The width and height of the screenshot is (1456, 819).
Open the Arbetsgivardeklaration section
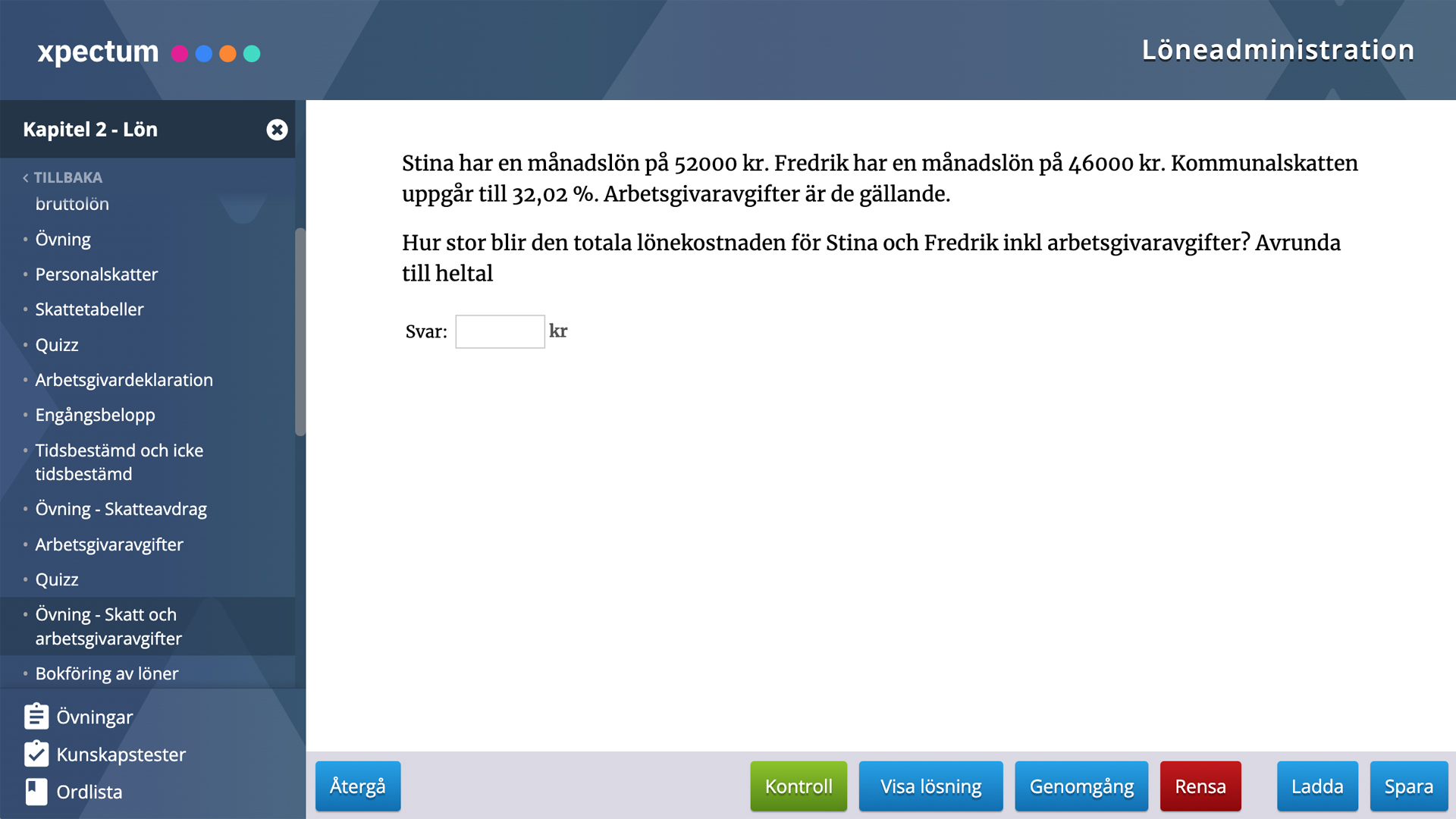(x=124, y=379)
